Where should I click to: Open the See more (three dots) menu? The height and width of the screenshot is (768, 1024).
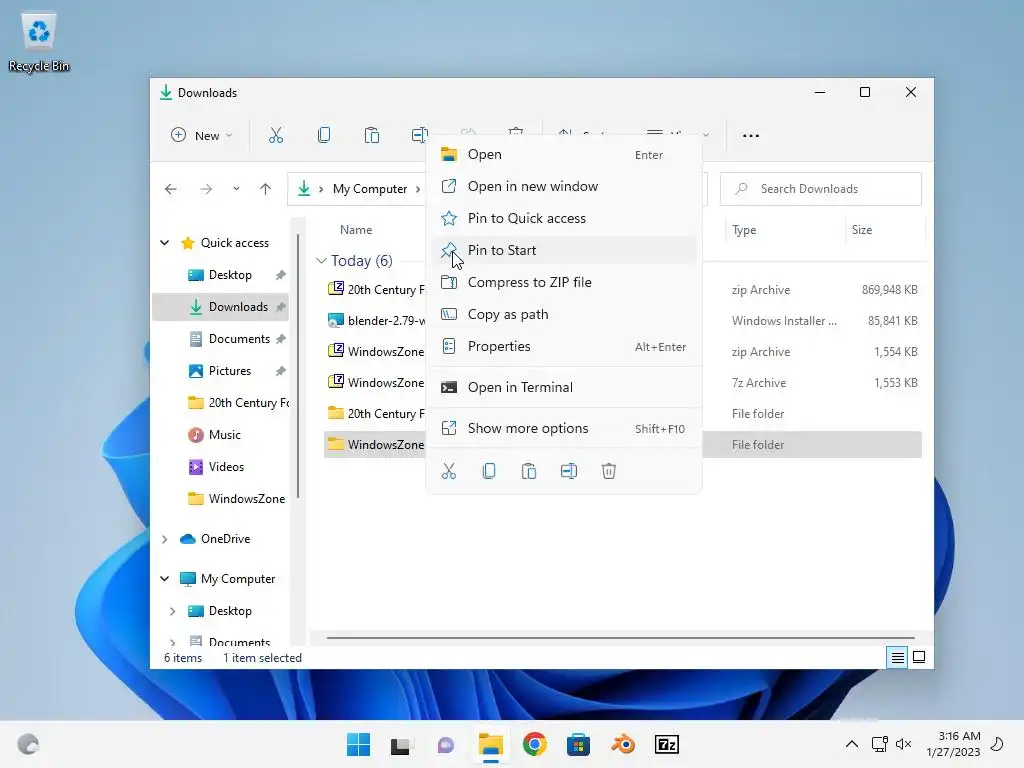[x=750, y=136]
